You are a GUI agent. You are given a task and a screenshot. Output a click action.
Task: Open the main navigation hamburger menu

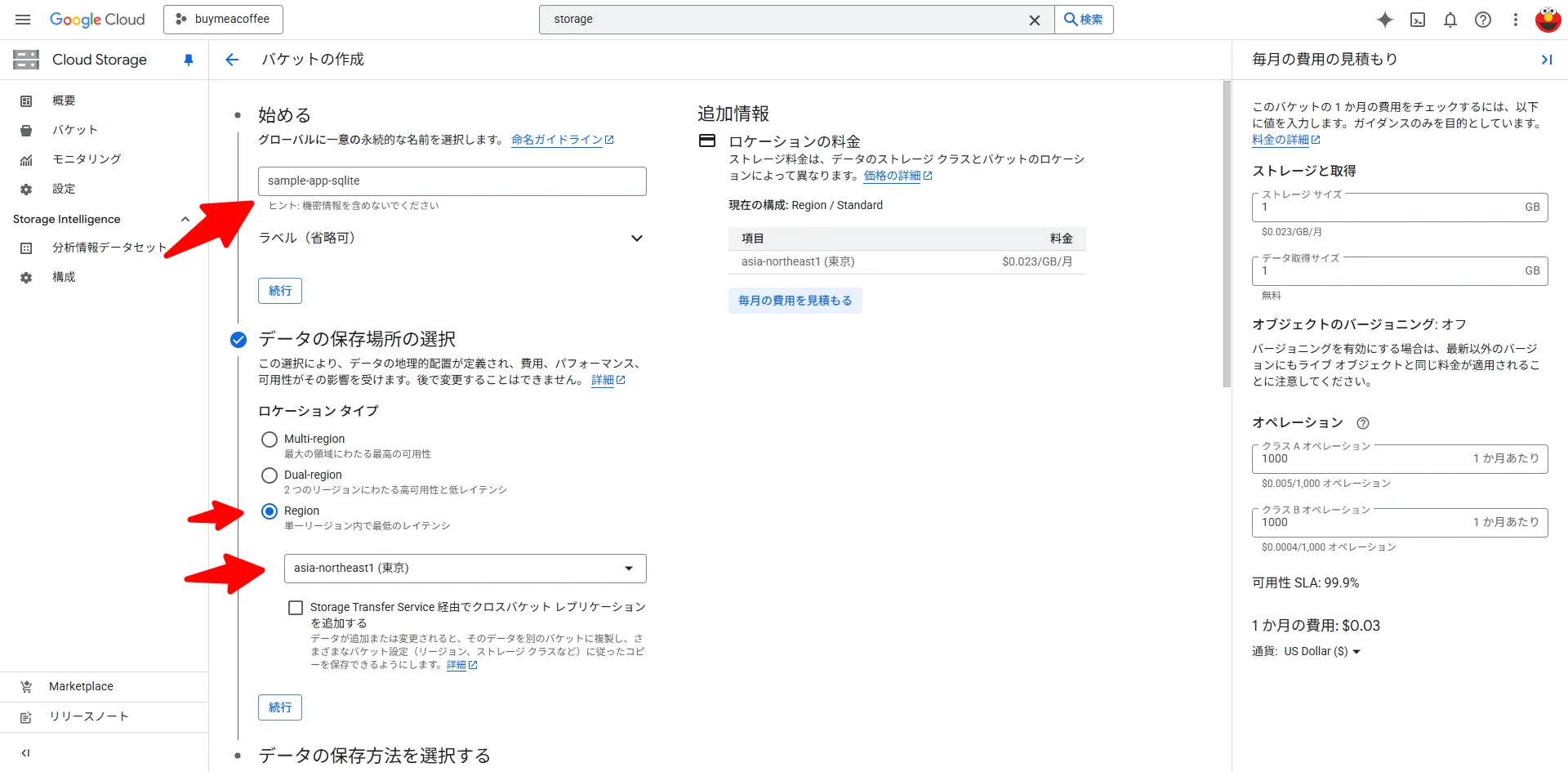pos(23,20)
